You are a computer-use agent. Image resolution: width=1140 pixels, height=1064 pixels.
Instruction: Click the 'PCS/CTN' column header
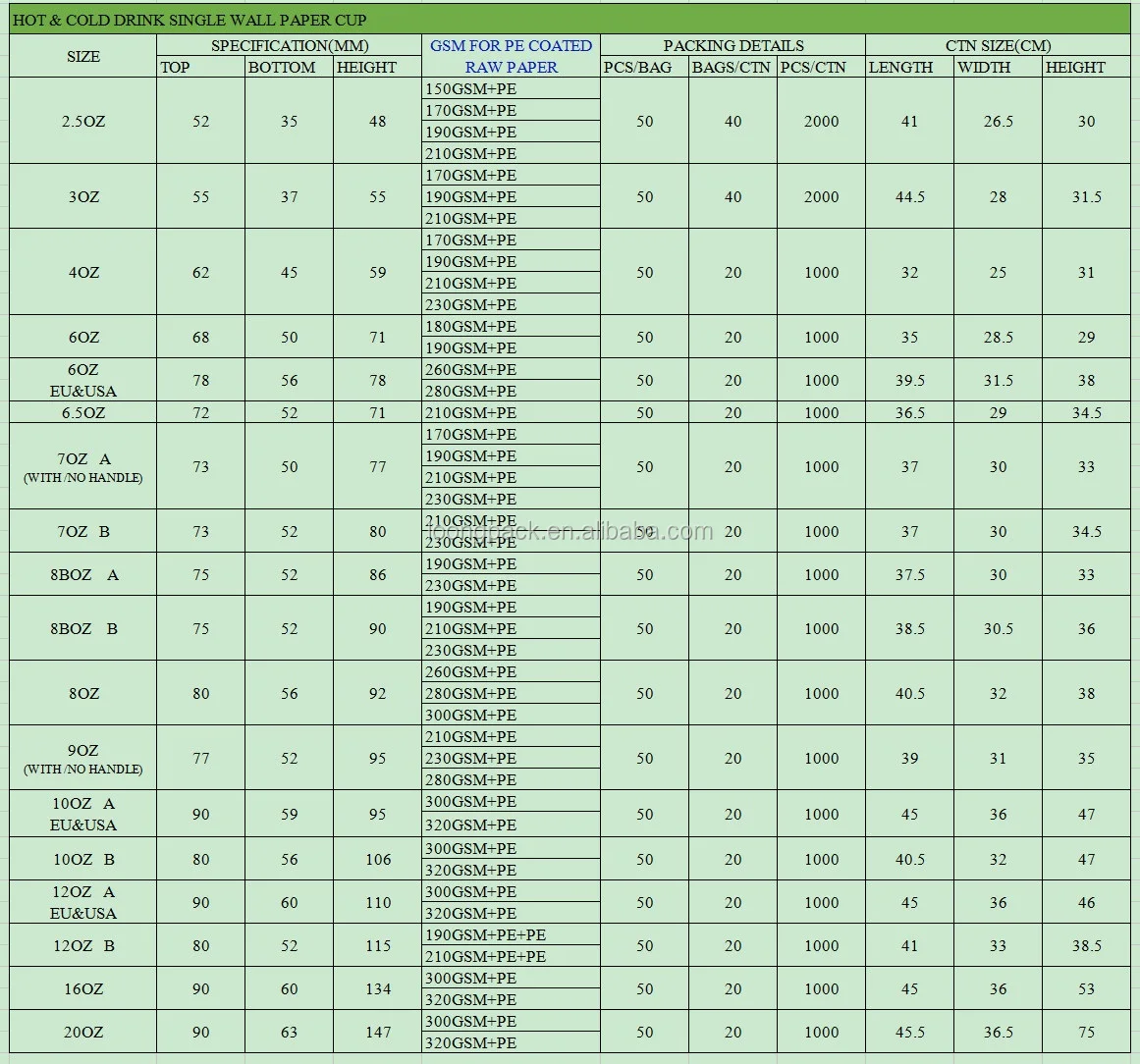click(x=821, y=67)
